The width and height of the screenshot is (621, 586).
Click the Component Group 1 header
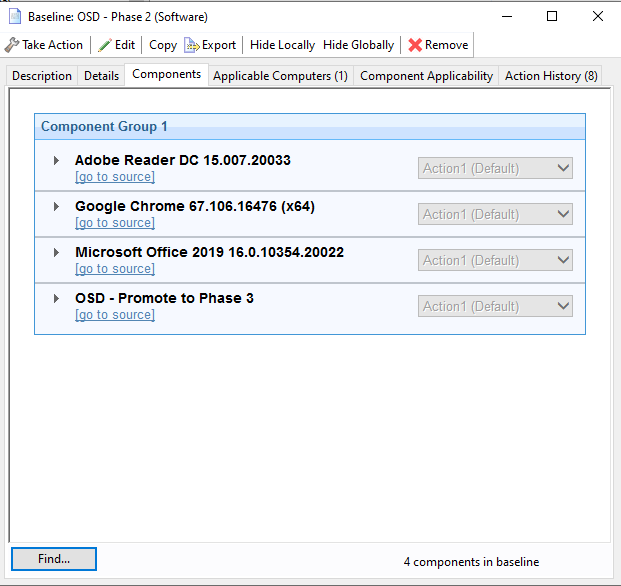pos(310,127)
